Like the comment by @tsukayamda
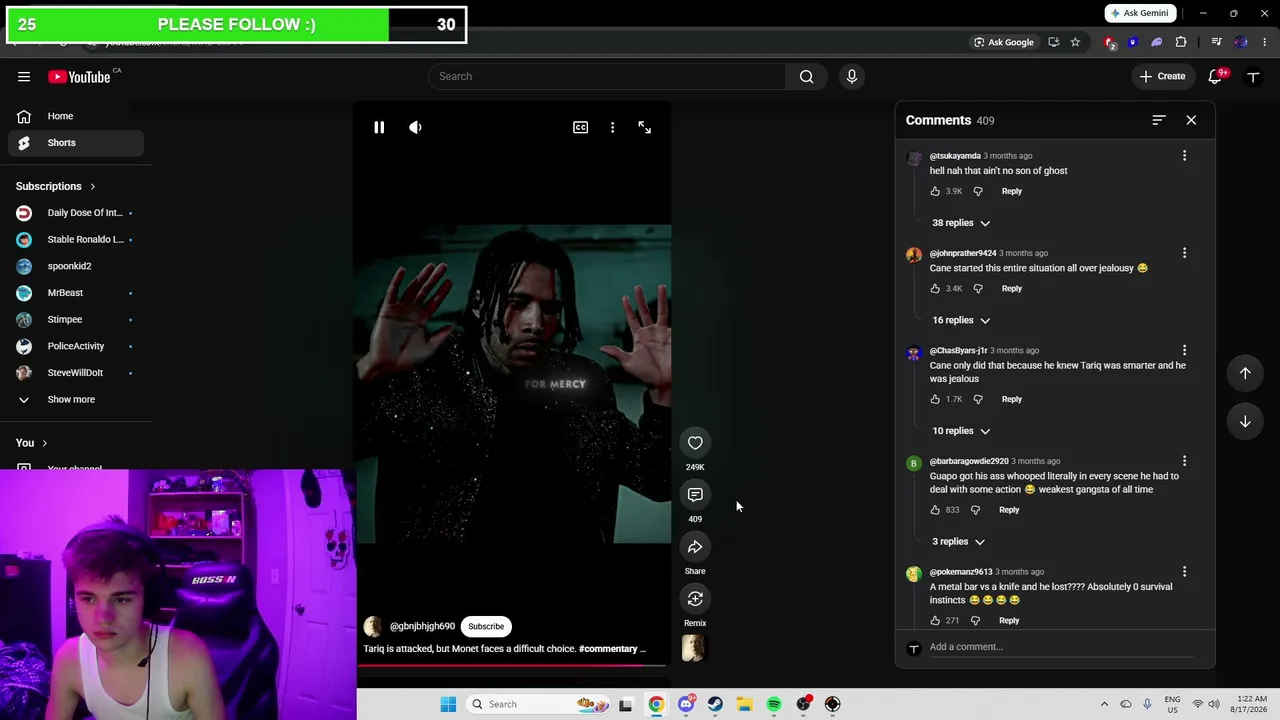 pos(935,191)
